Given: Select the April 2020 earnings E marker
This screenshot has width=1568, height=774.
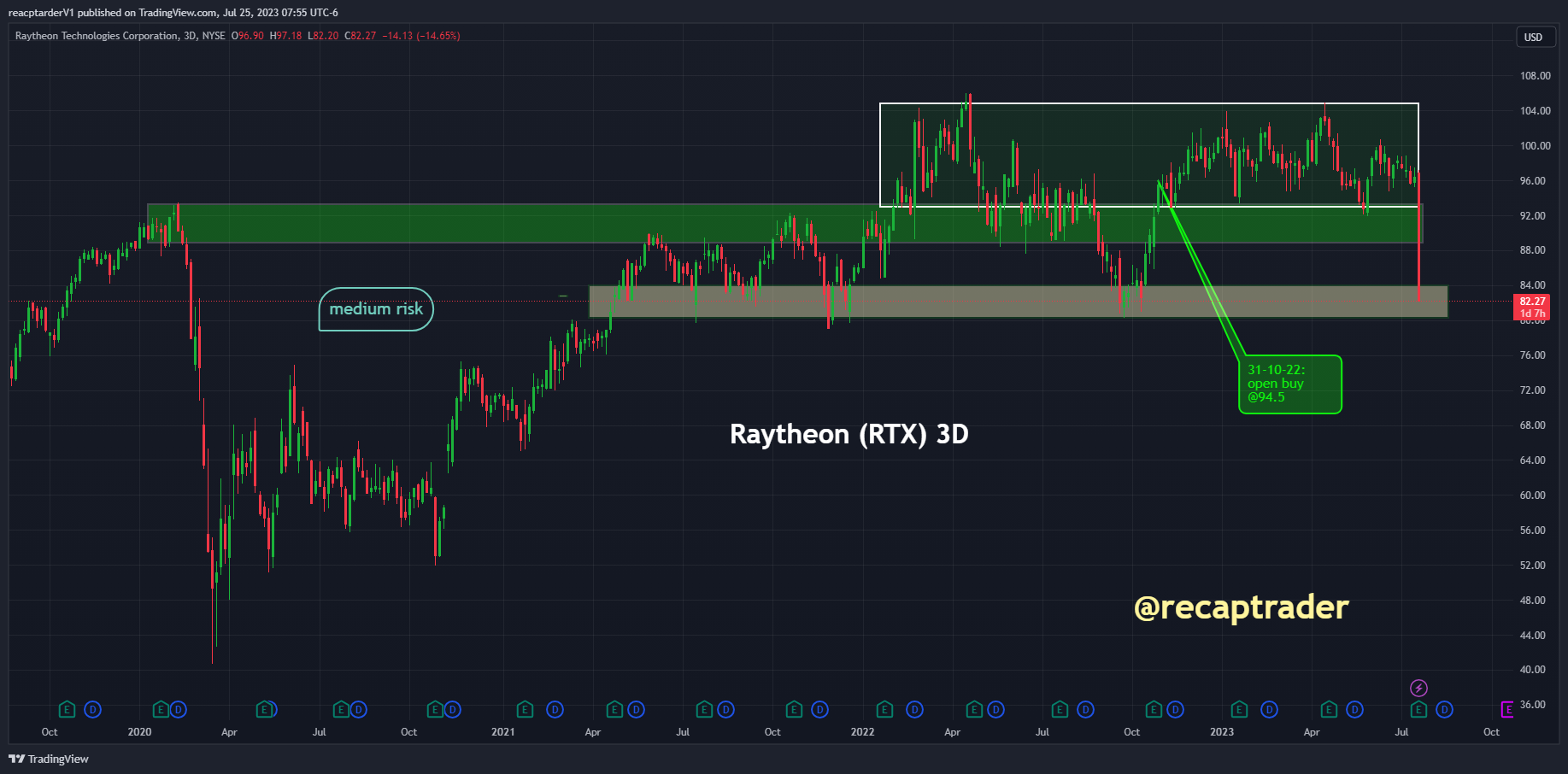Looking at the screenshot, I should 265,709.
